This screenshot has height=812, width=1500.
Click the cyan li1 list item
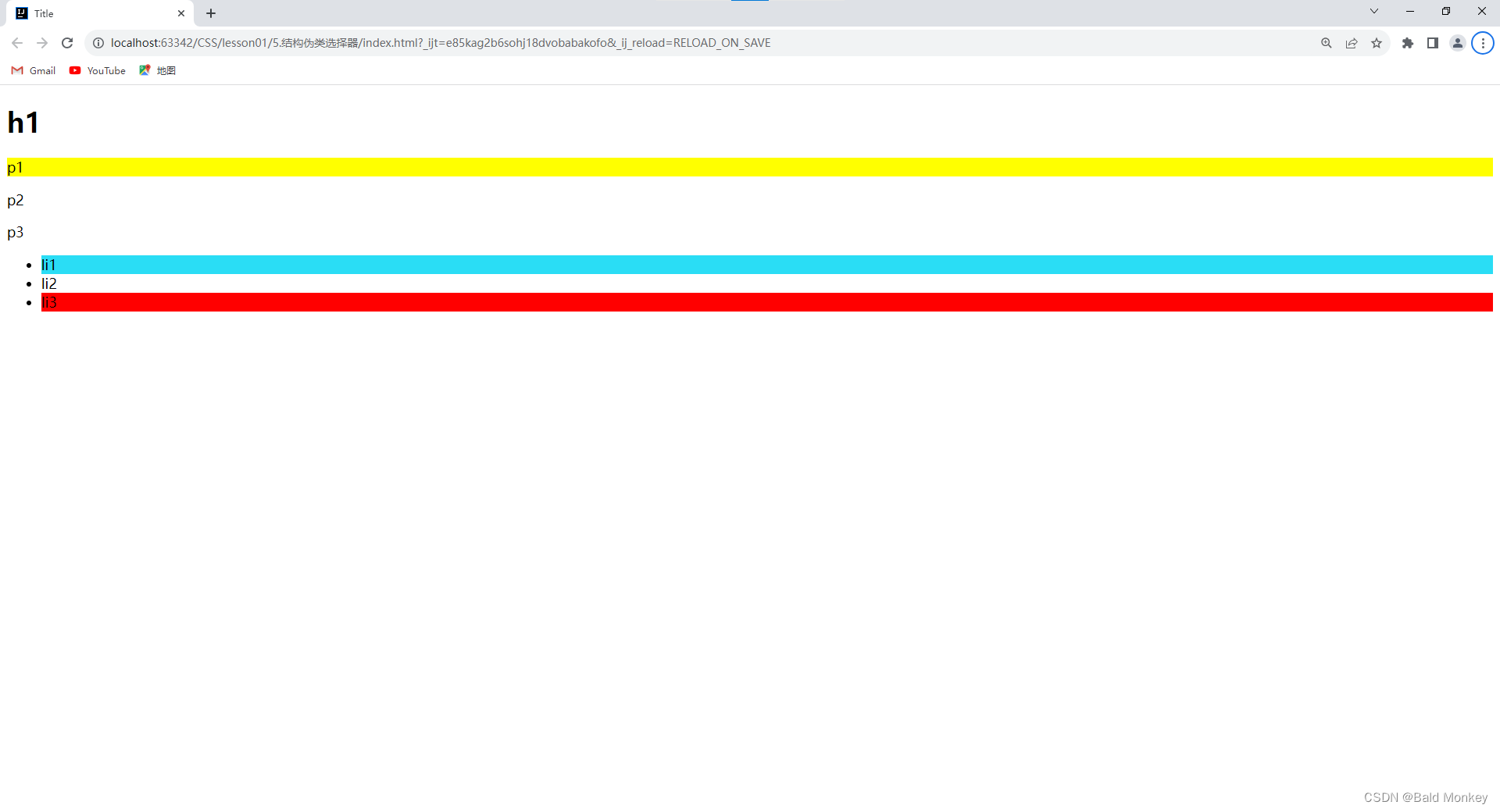click(767, 265)
